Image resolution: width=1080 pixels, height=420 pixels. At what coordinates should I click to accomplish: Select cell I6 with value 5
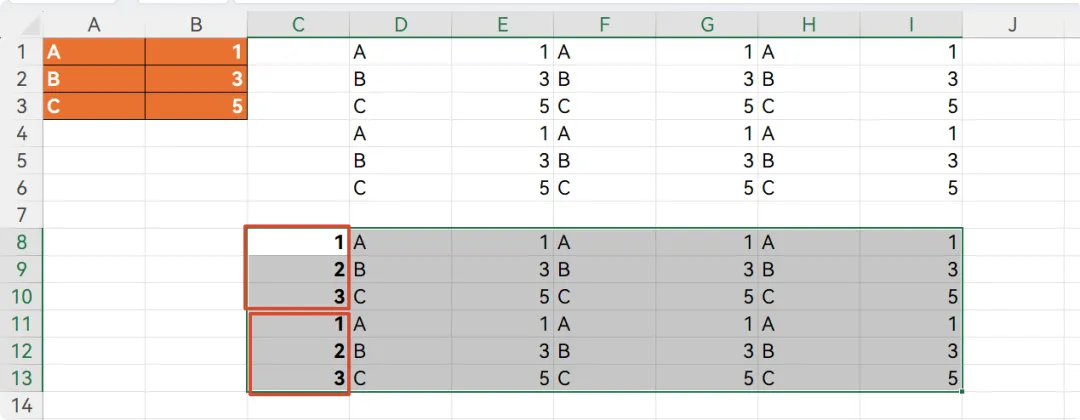[911, 188]
